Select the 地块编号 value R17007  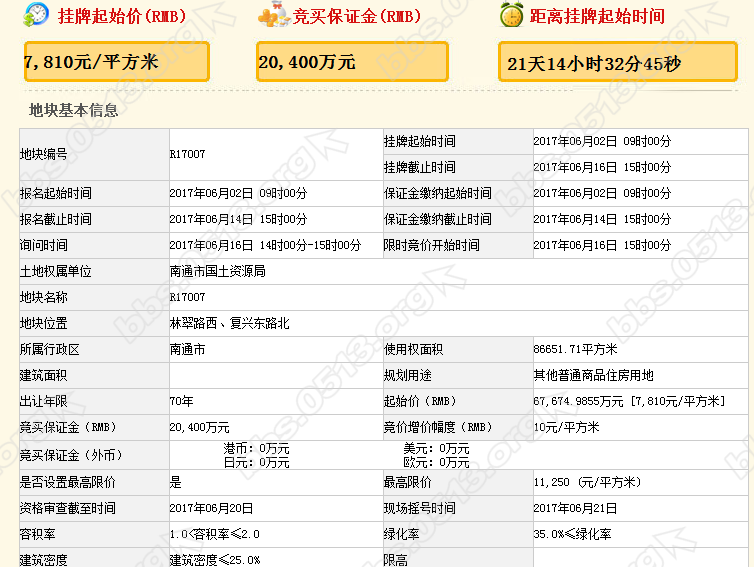point(188,154)
